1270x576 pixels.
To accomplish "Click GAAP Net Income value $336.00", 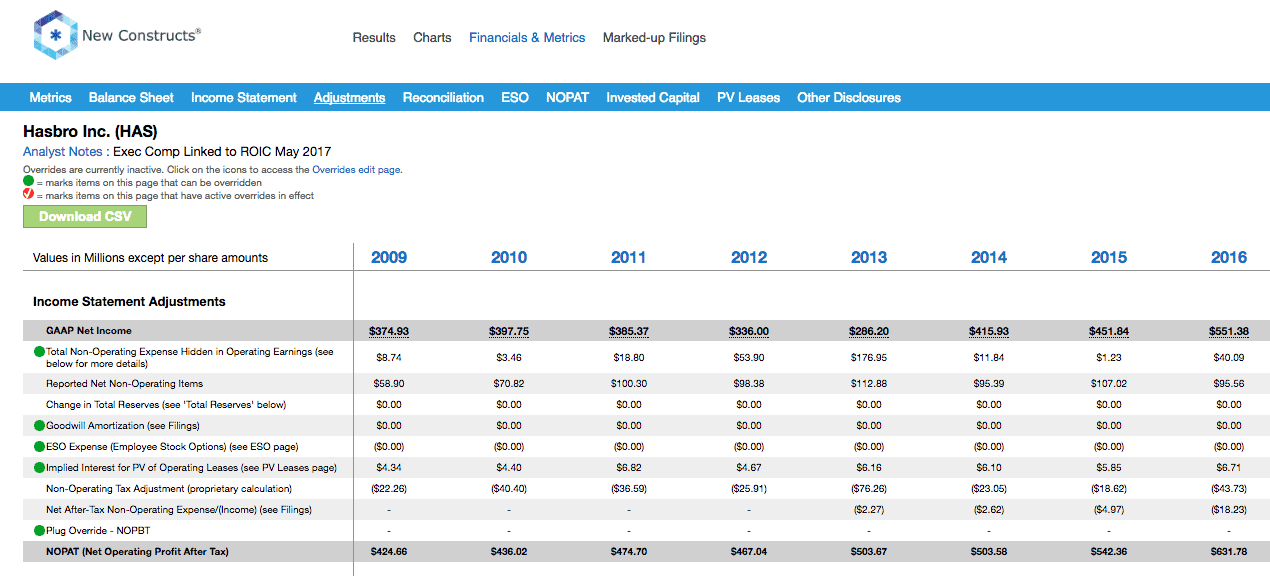I will (749, 331).
